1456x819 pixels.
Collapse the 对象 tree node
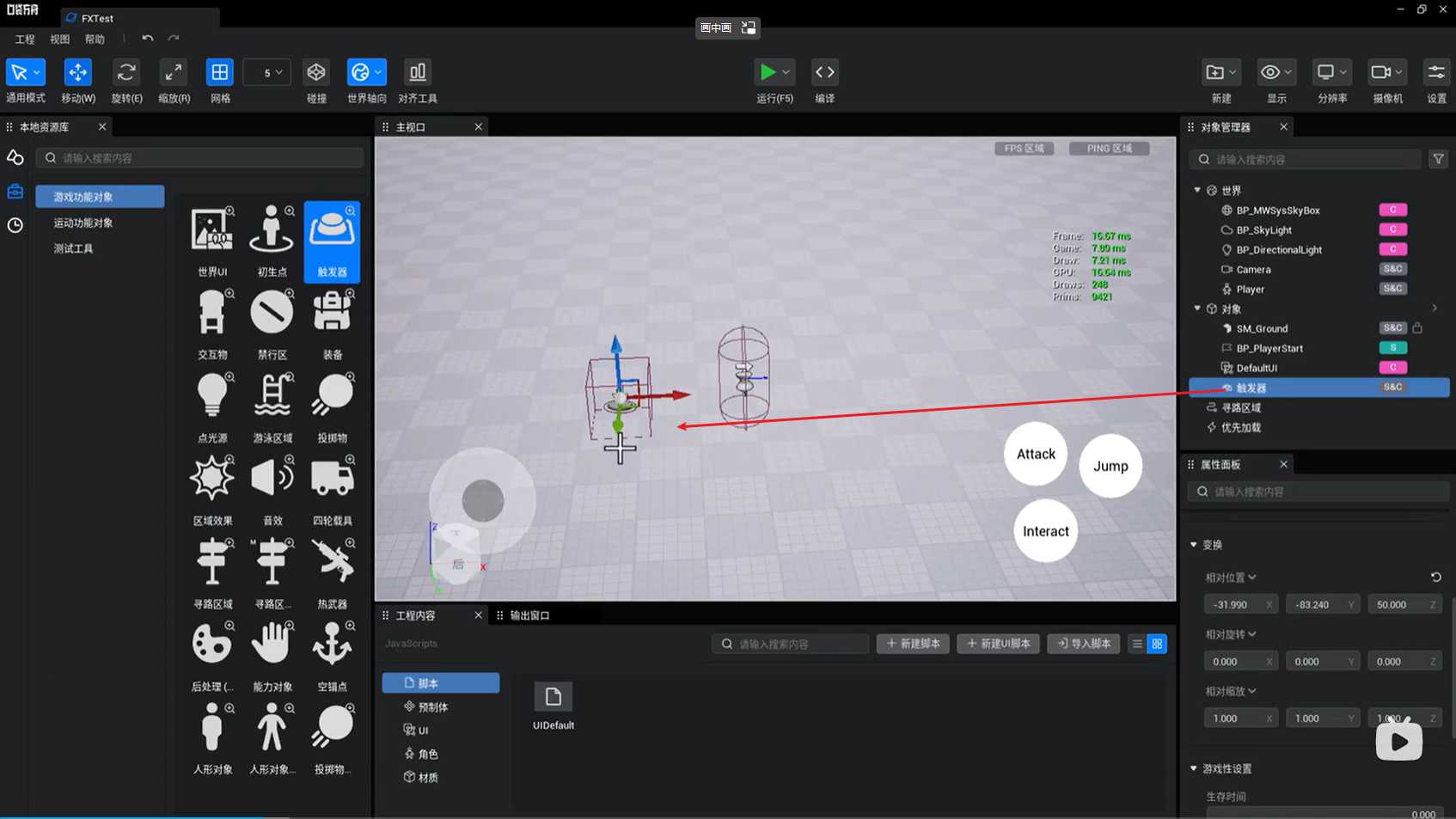(x=1197, y=309)
